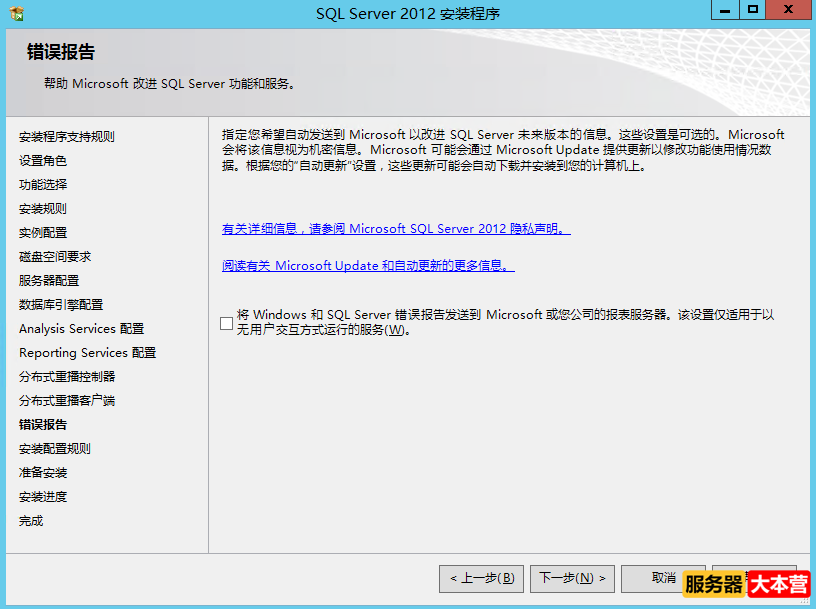Select the 完成 step in sidebar

tap(31, 521)
